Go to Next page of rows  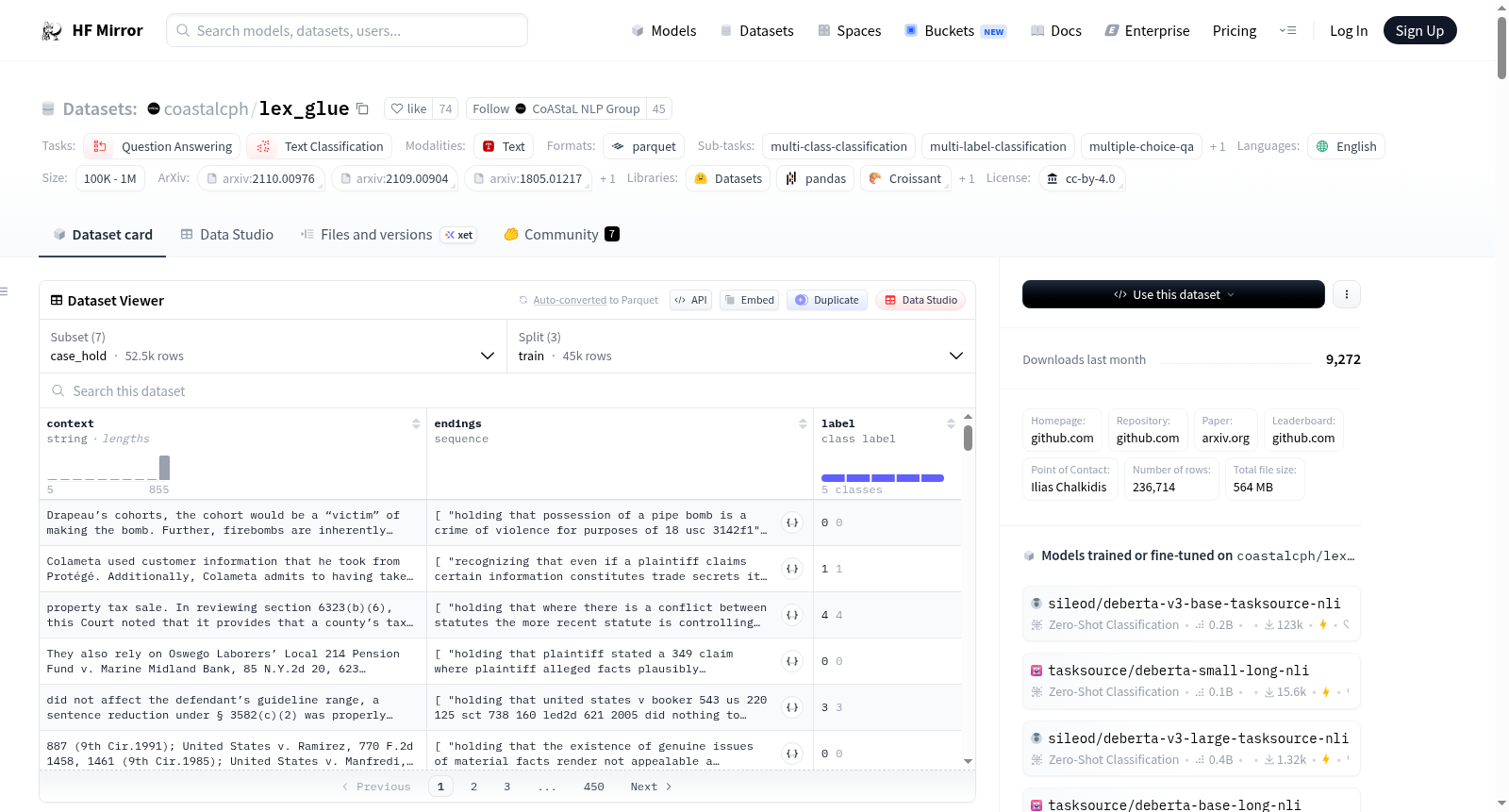tap(651, 787)
